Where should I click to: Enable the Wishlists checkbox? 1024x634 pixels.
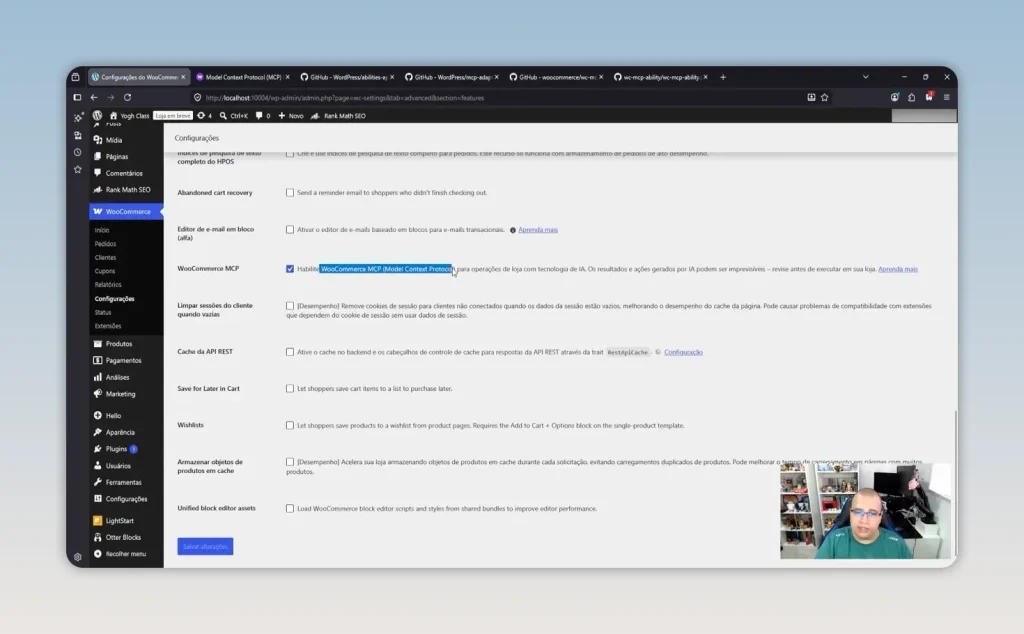point(290,425)
